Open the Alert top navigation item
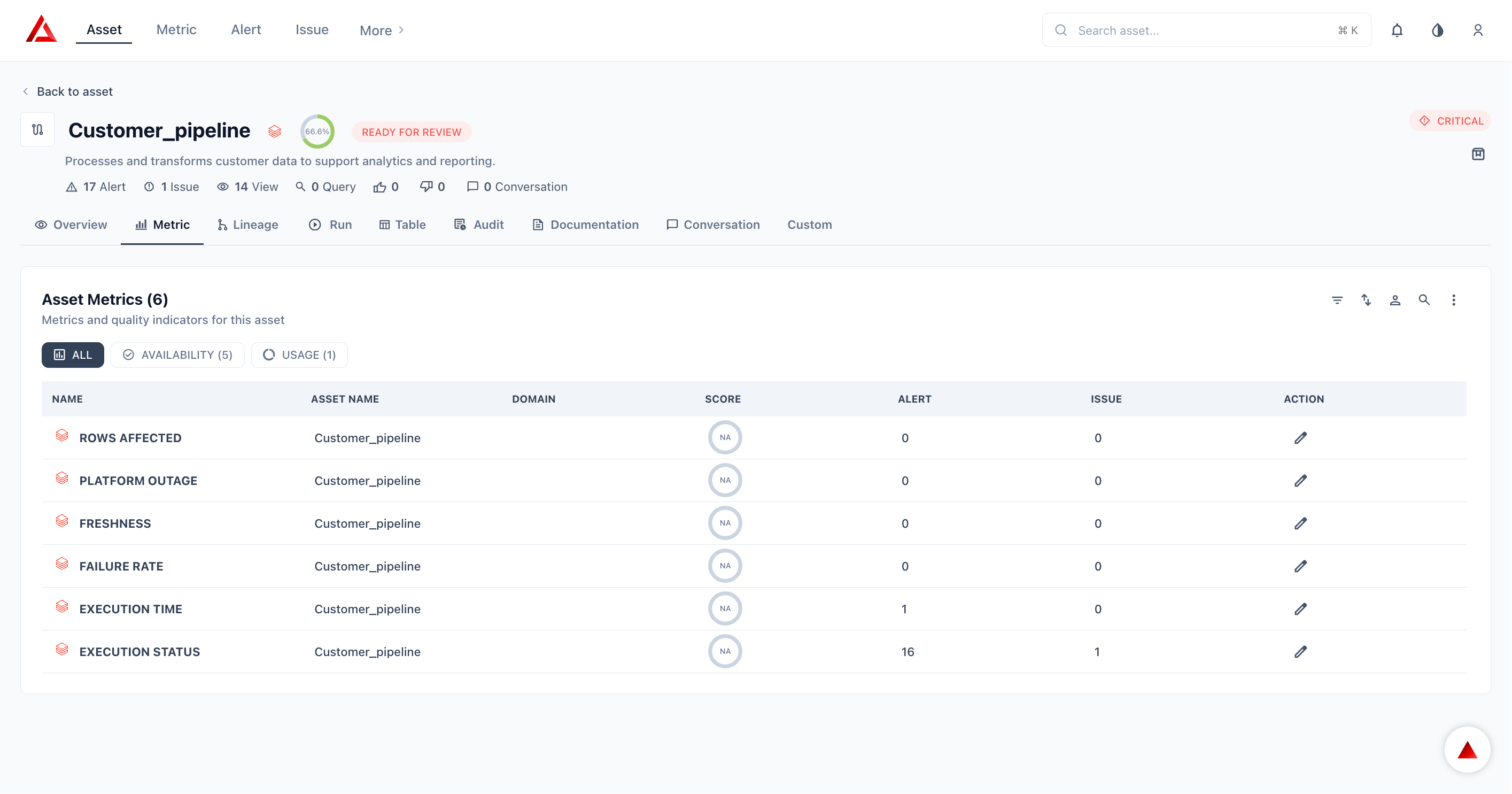 click(246, 29)
